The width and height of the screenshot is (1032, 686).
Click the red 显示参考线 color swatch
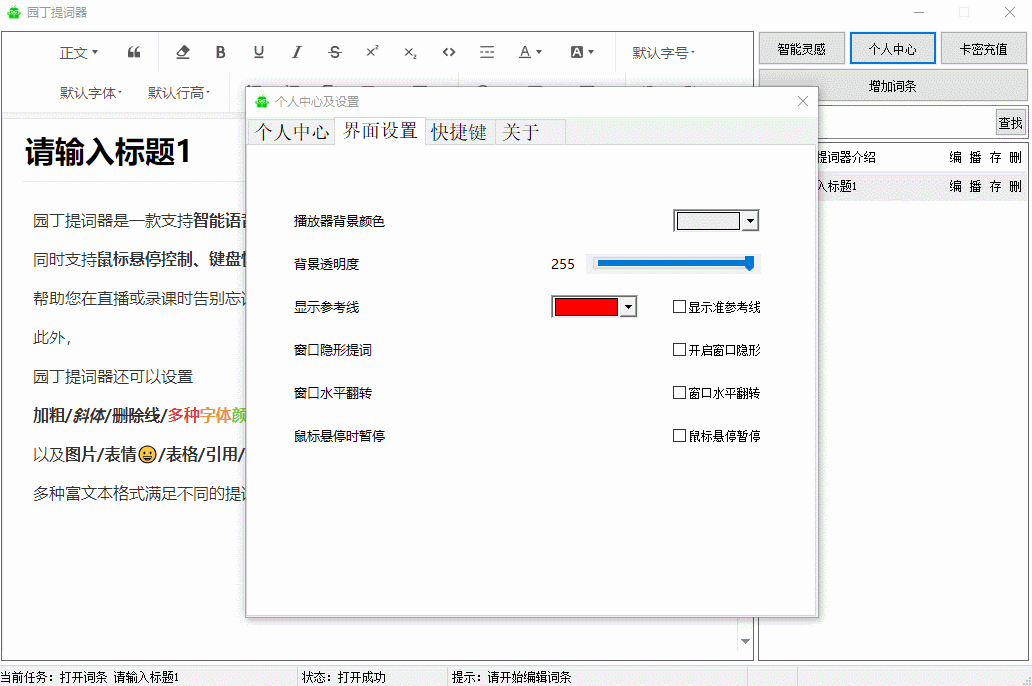pos(586,307)
